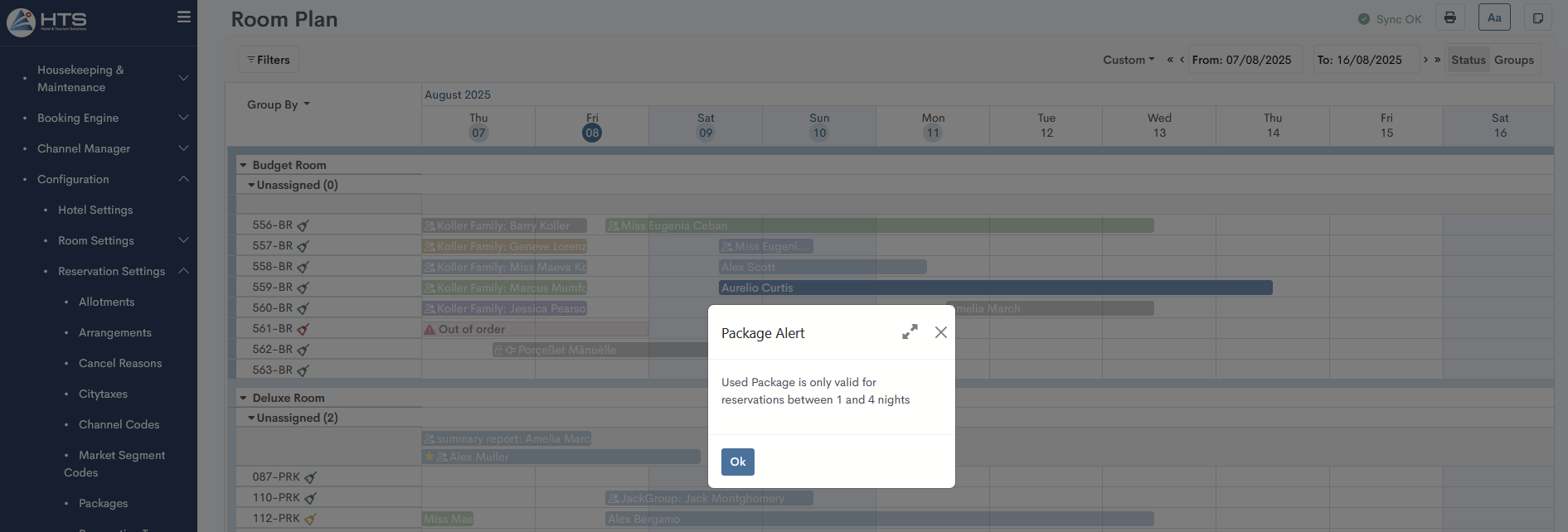Viewport: 1568px width, 532px height.
Task: Open the Custom date range dropdown
Action: coord(1128,60)
